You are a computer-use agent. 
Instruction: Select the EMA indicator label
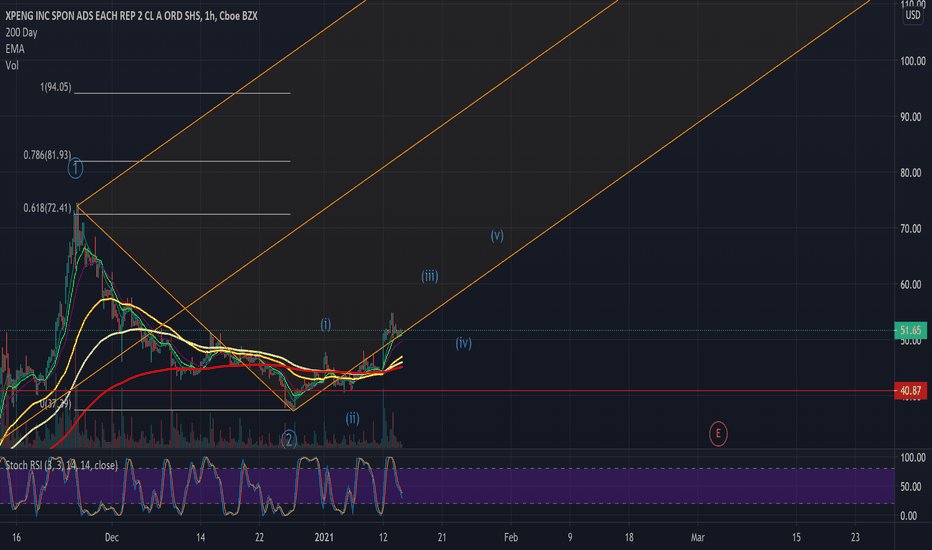(15, 49)
